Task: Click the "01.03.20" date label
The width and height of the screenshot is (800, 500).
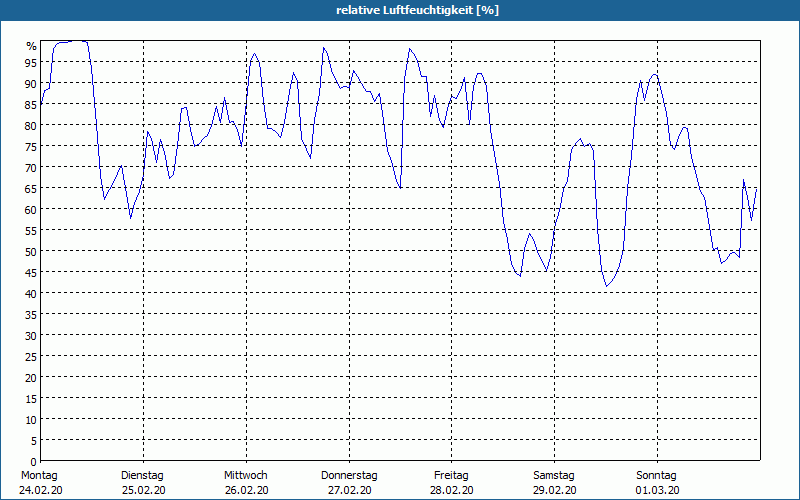Action: point(658,490)
